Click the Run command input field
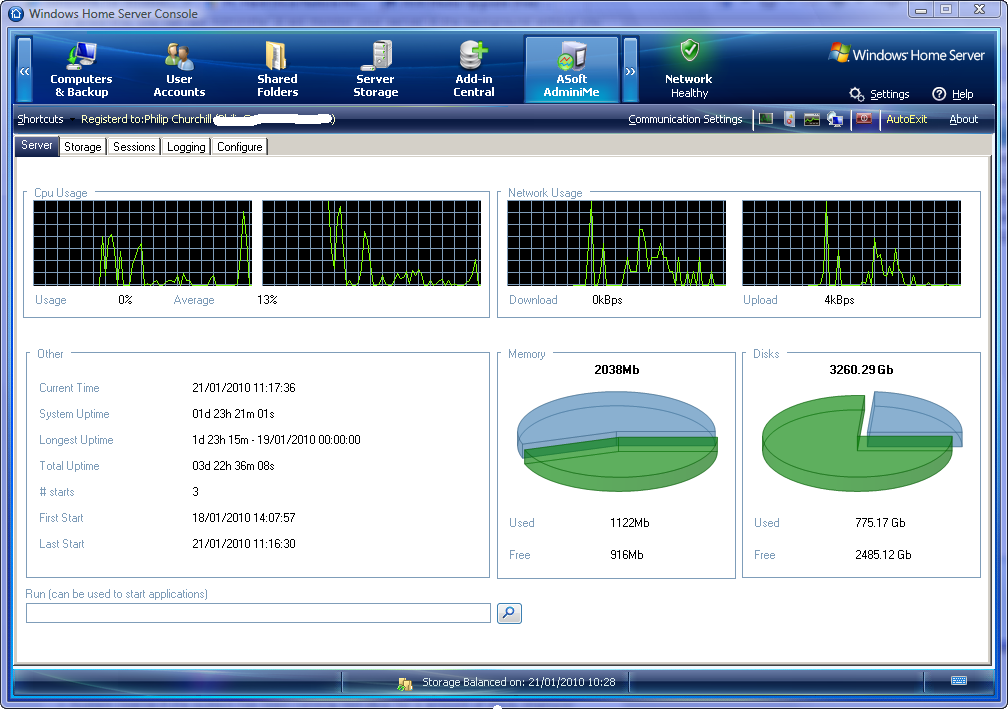The height and width of the screenshot is (709, 1008). pyautogui.click(x=258, y=613)
